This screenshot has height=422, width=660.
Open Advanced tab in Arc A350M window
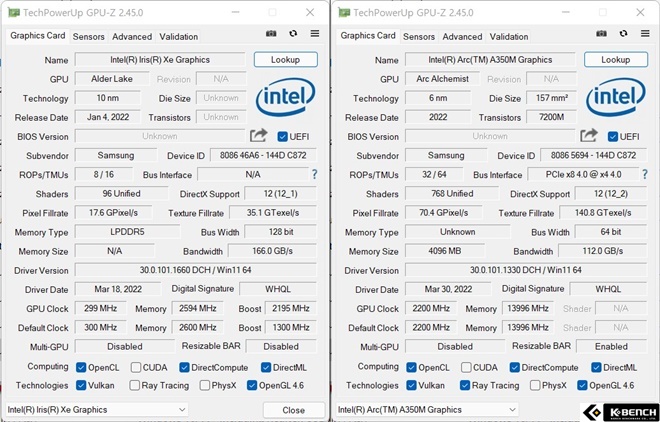(462, 37)
